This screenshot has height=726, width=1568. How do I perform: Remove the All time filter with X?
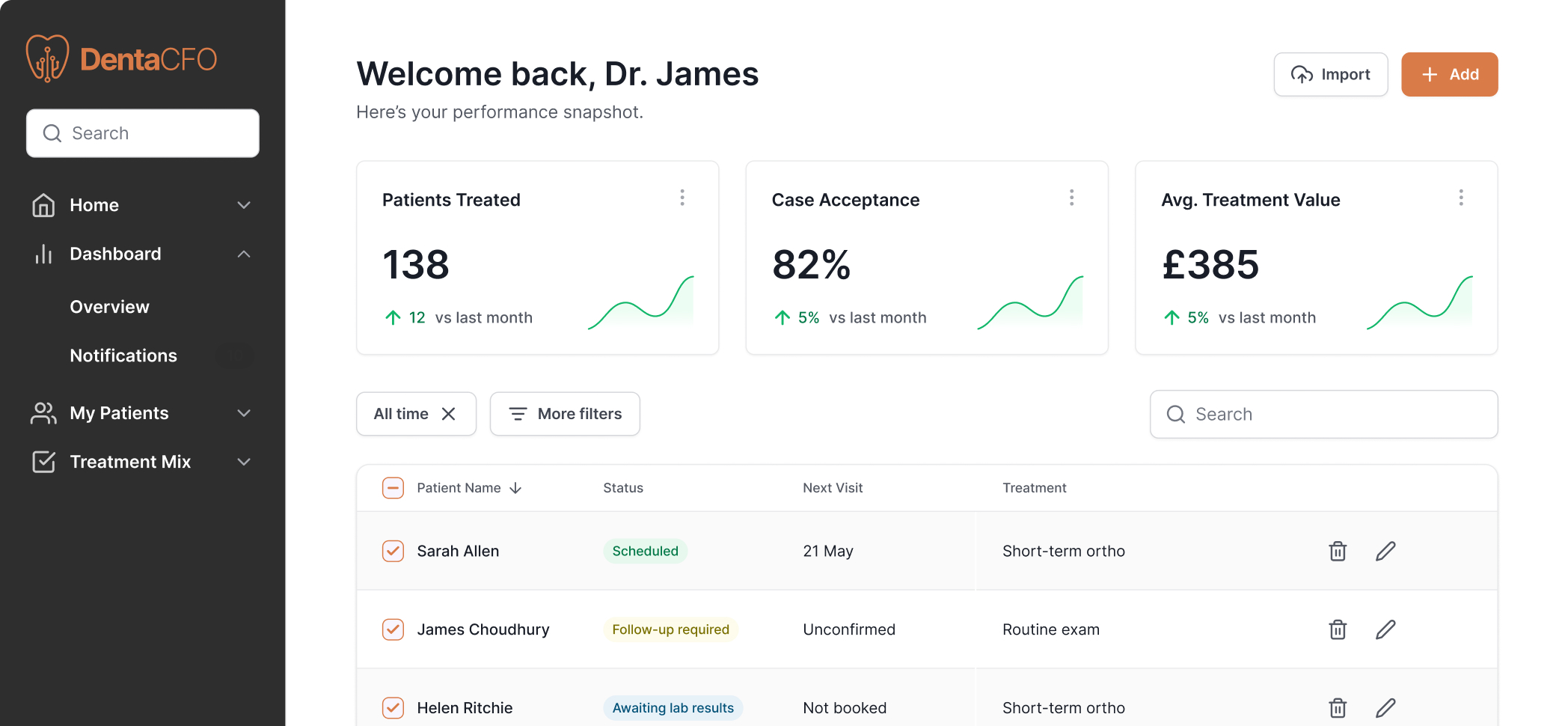449,414
